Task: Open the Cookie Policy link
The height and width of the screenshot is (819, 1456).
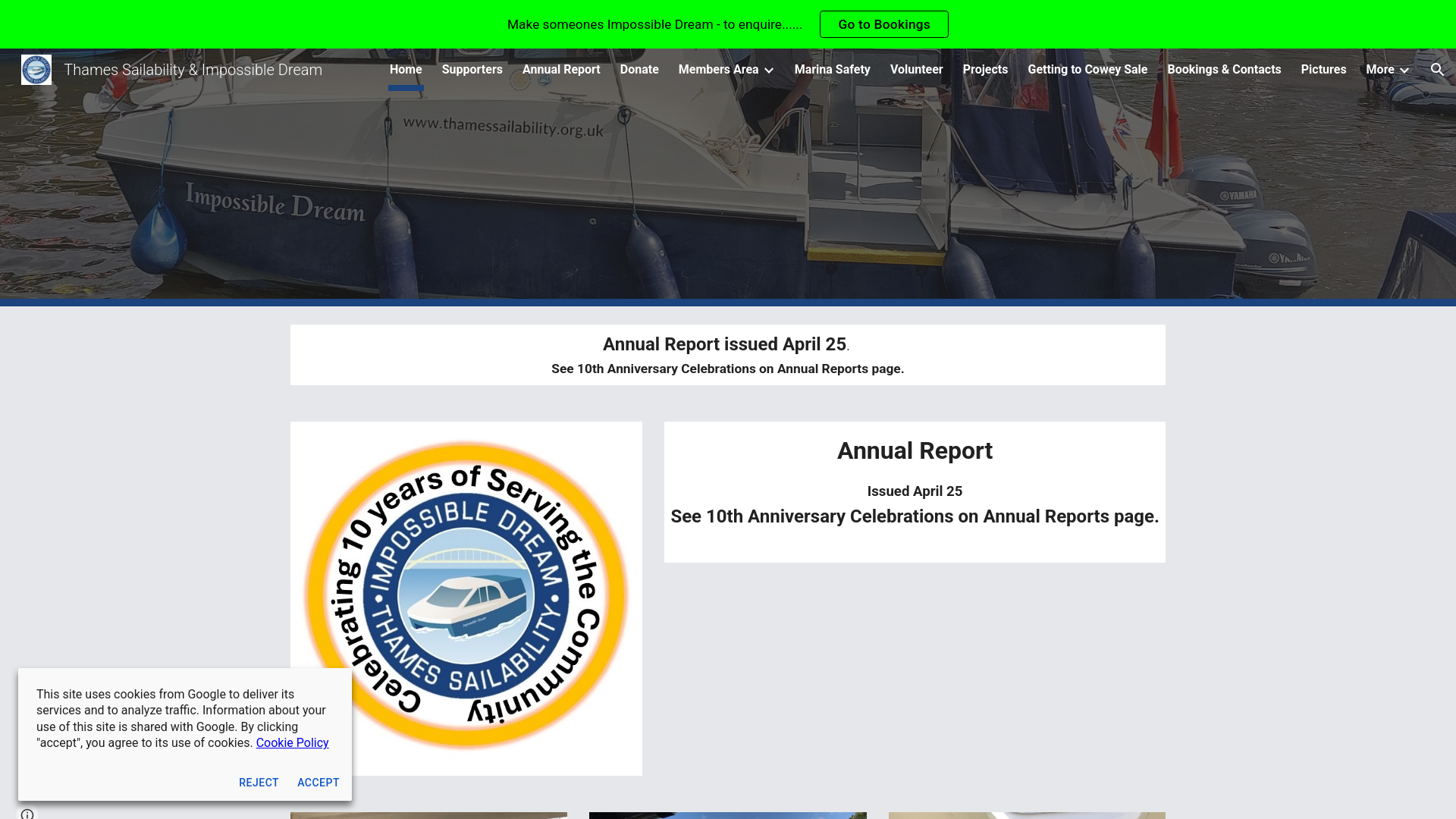Action: tap(292, 743)
